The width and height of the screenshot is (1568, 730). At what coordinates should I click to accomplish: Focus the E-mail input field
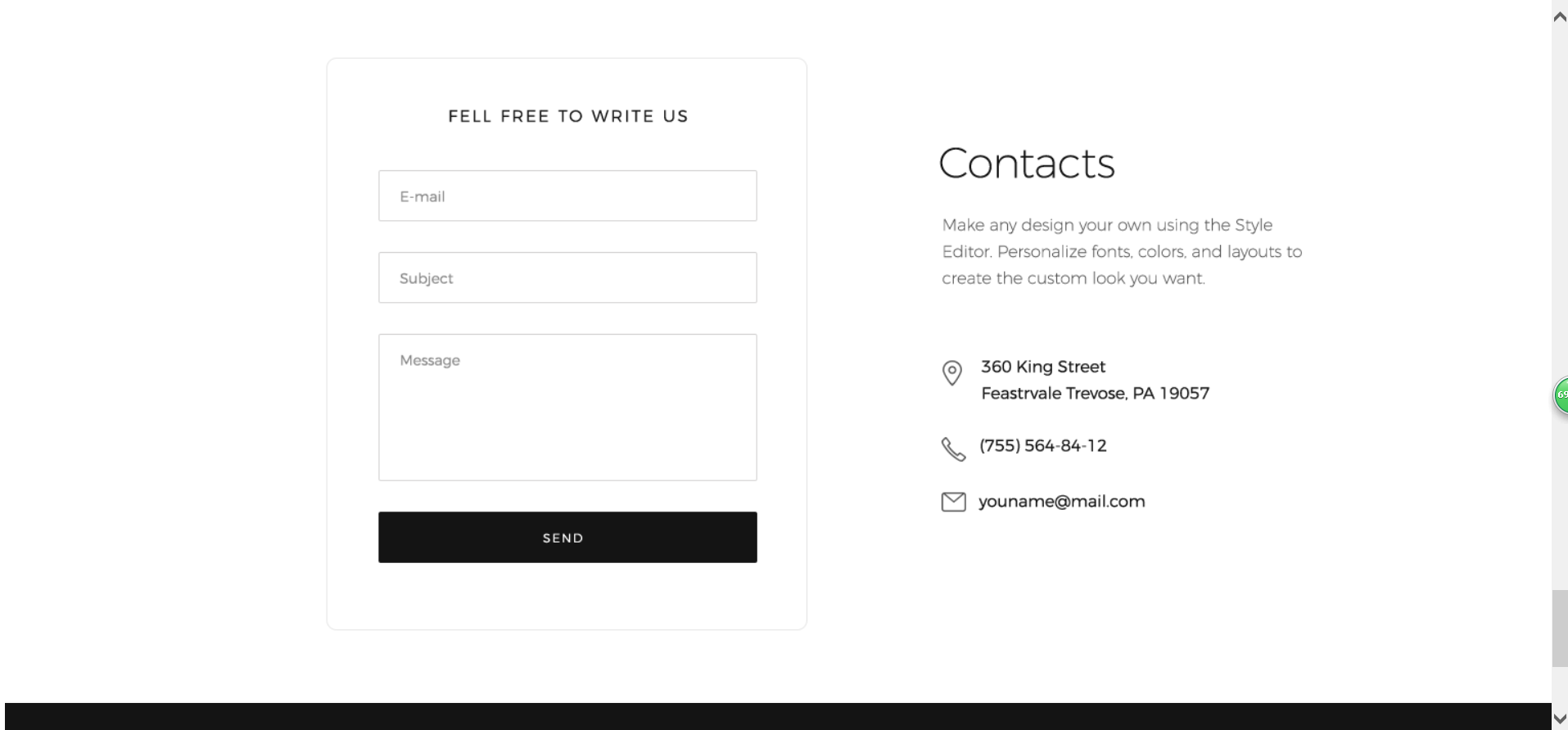coord(567,196)
